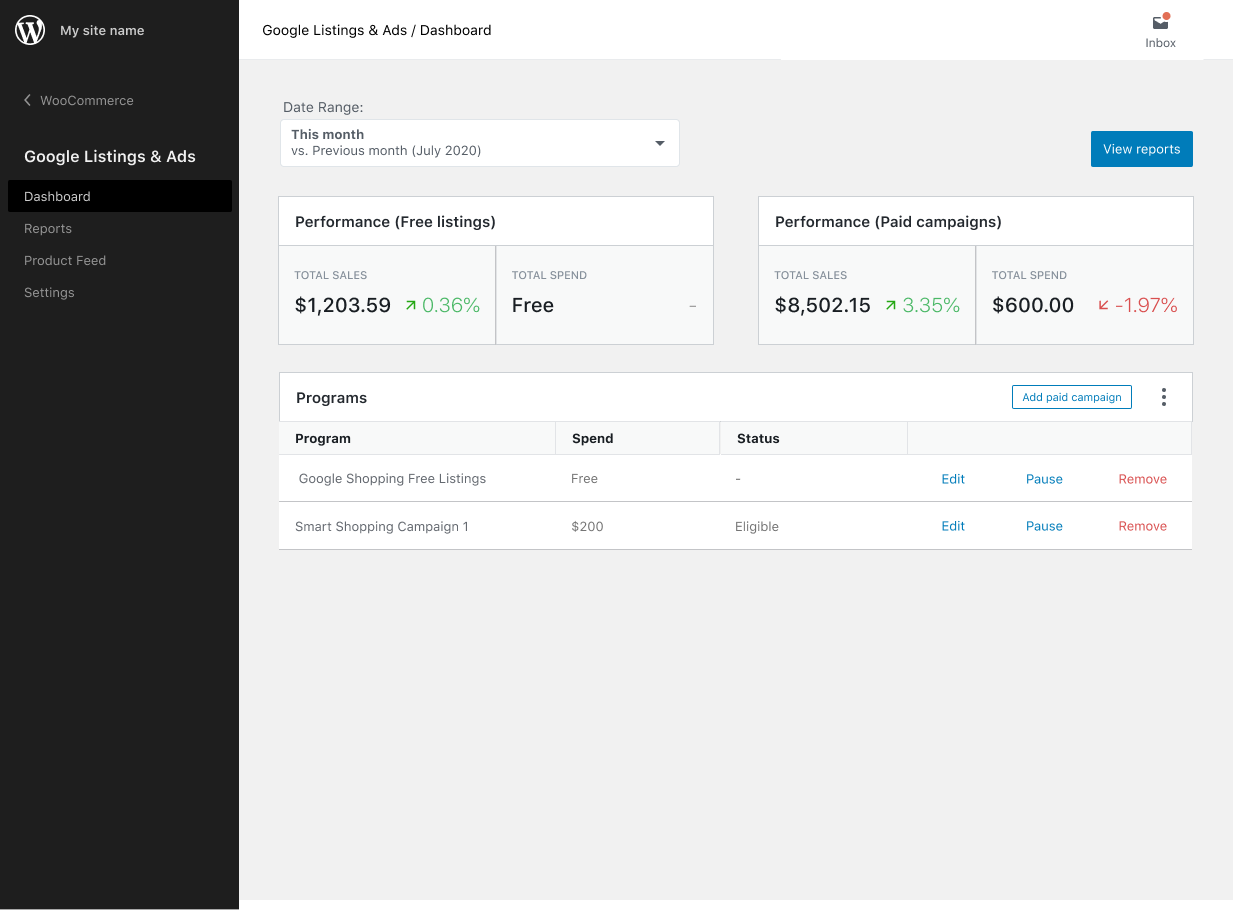This screenshot has height=910, width=1233.
Task: Pause Smart Shopping Campaign 1
Action: coord(1043,525)
